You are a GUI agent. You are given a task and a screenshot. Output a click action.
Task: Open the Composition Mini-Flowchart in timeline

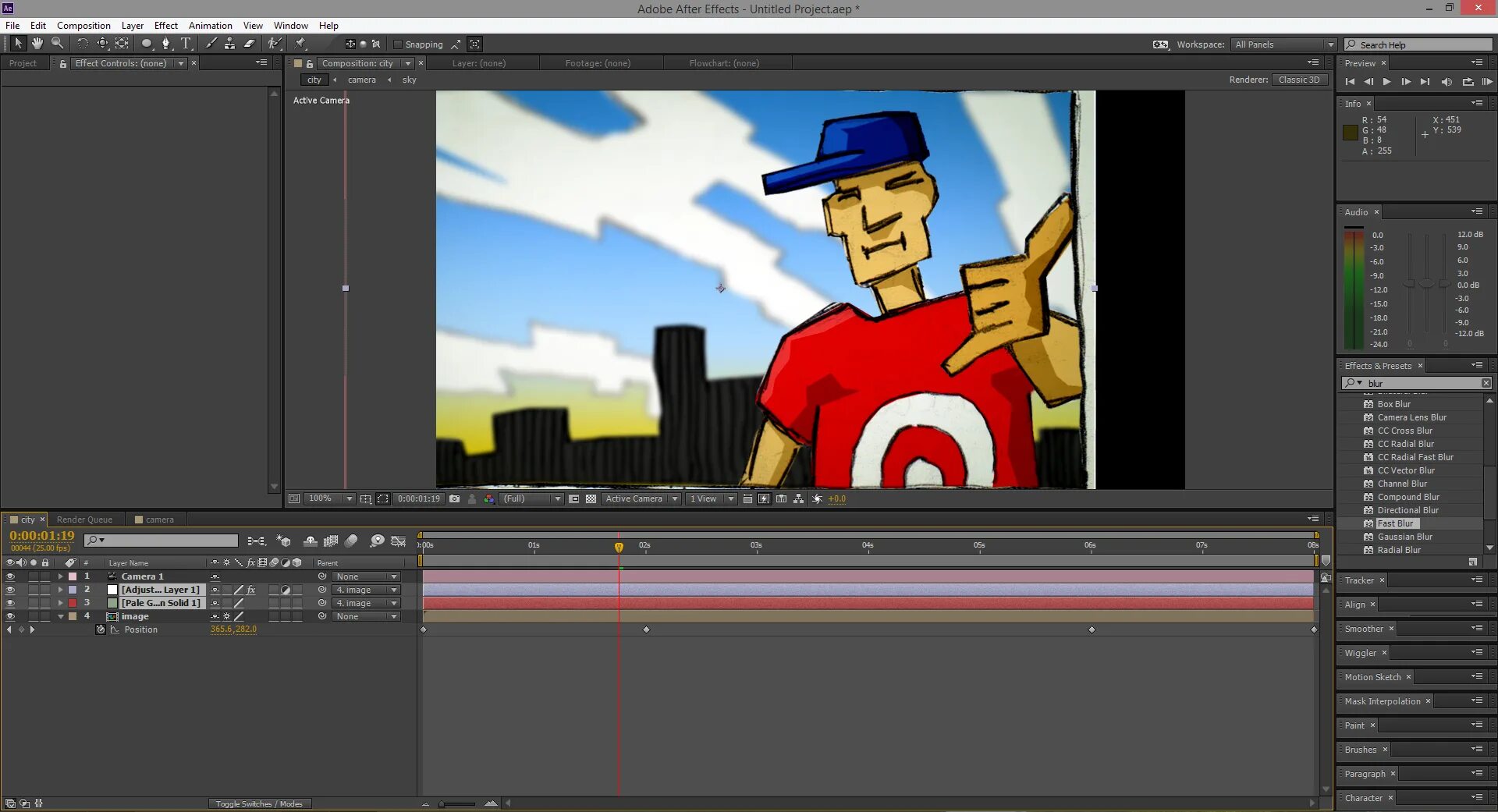point(256,541)
